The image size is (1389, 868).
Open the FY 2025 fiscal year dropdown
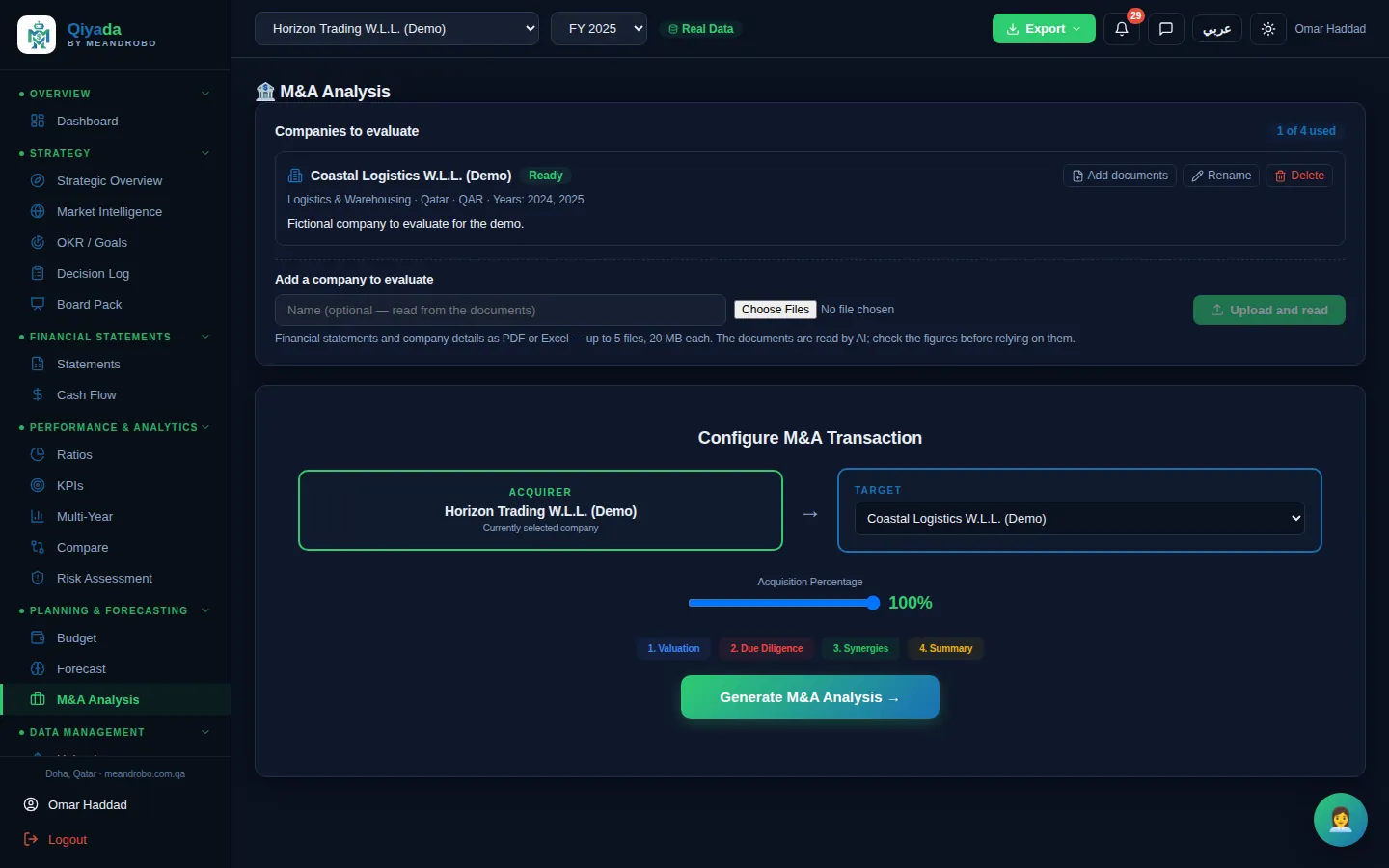click(x=599, y=29)
